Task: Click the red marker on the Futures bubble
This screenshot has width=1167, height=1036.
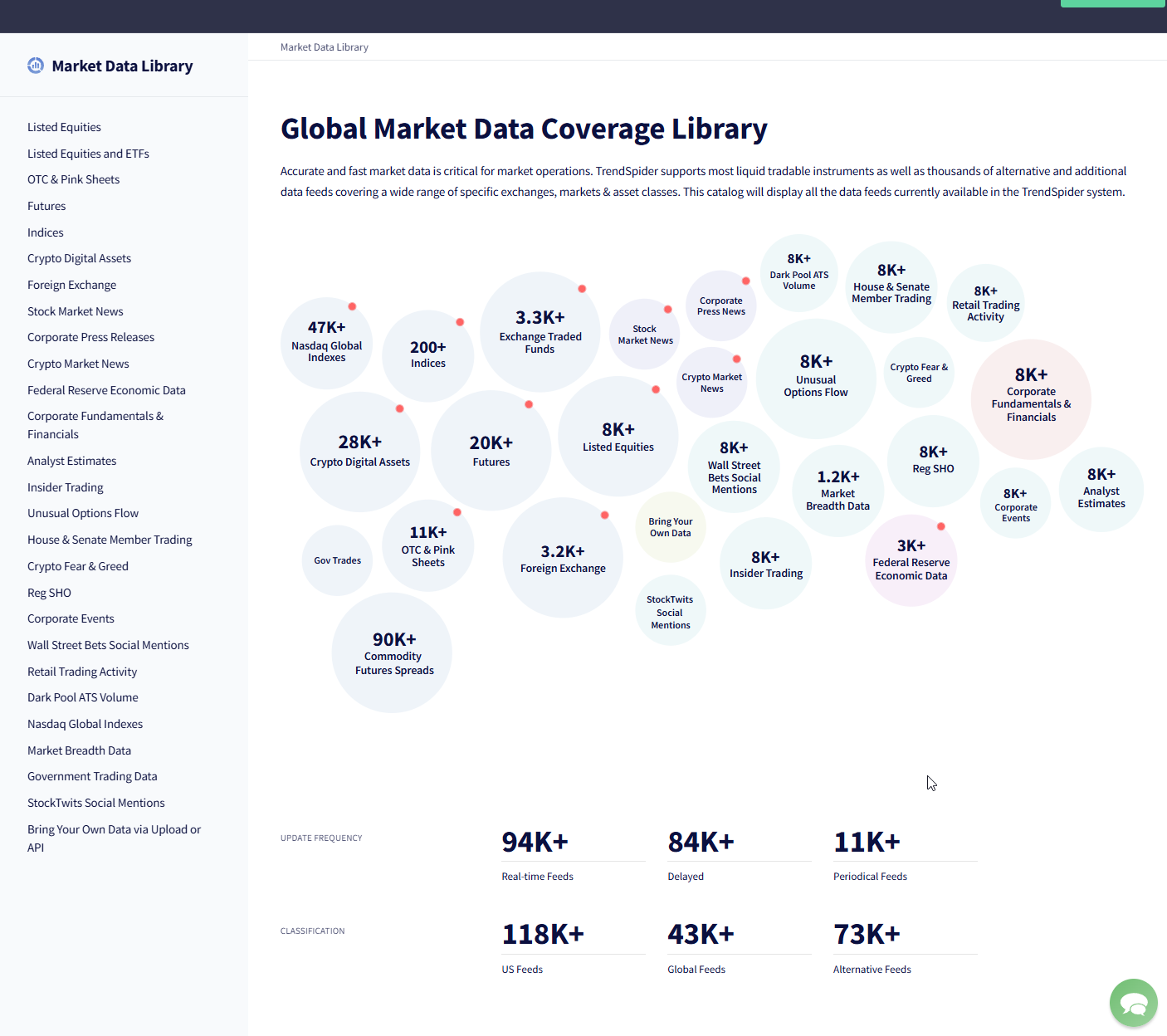Action: 529,405
